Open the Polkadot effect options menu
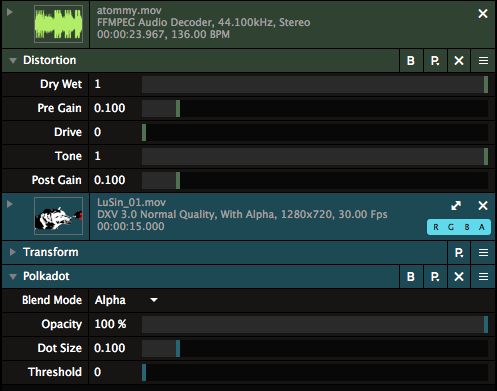Viewport: 497px width, 391px height. point(483,277)
